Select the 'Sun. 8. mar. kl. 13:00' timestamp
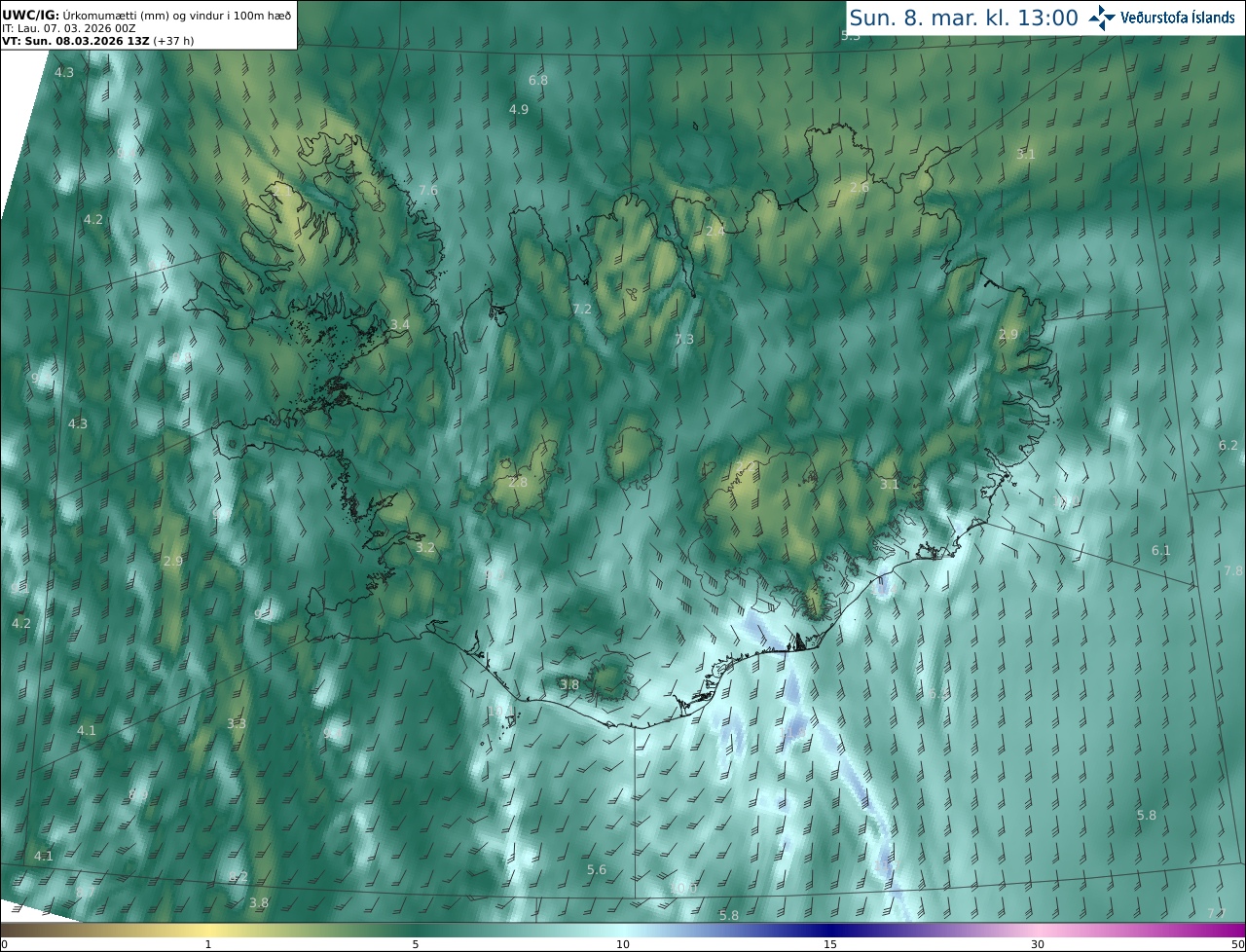The height and width of the screenshot is (952, 1246). click(964, 18)
